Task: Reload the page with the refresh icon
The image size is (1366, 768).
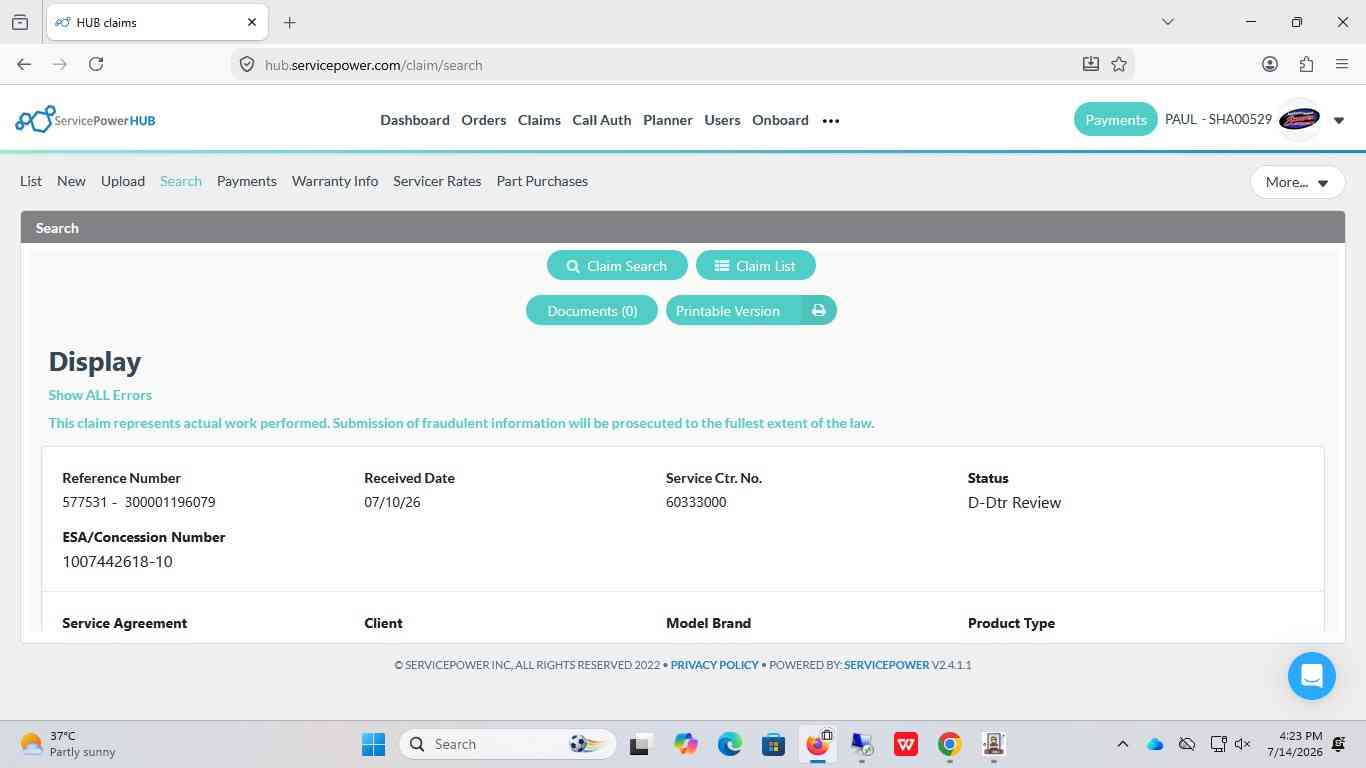Action: 96,64
